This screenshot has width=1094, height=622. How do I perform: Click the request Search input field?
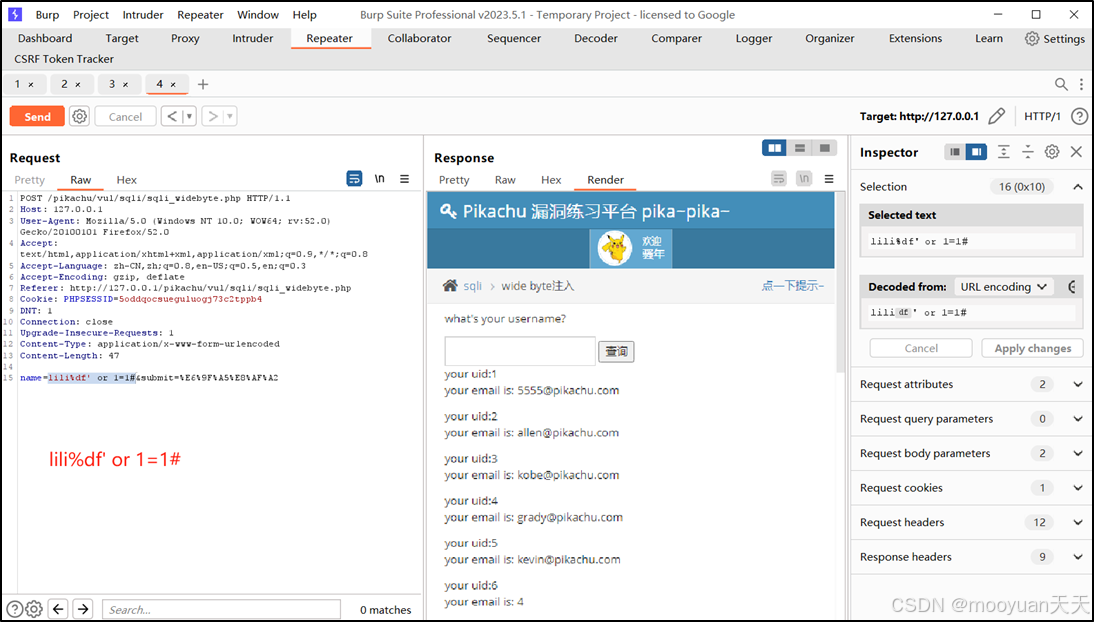pyautogui.click(x=221, y=609)
